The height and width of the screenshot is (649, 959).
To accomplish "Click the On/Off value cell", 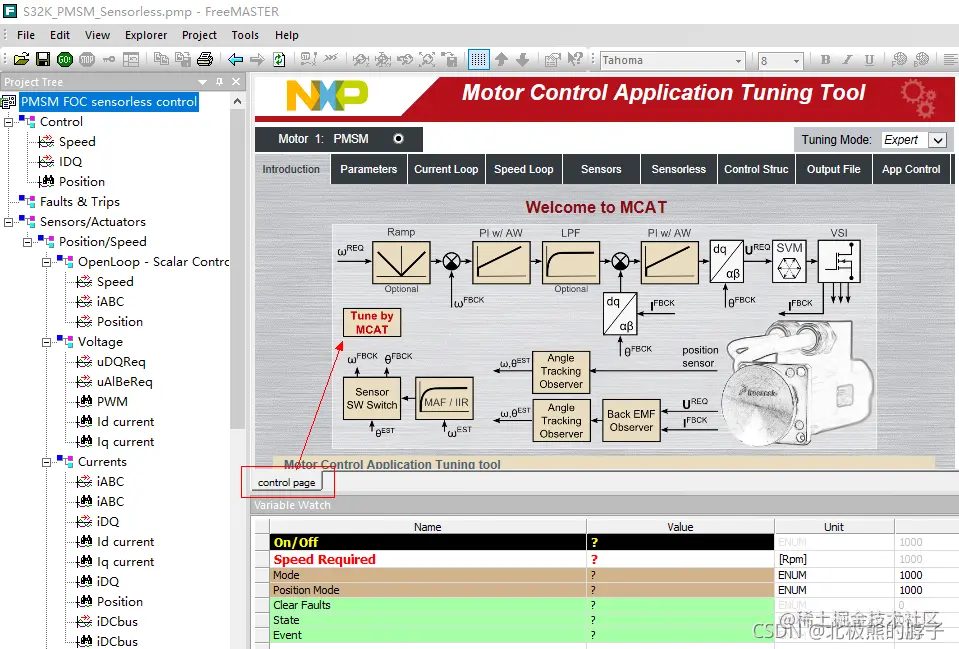I will point(680,542).
